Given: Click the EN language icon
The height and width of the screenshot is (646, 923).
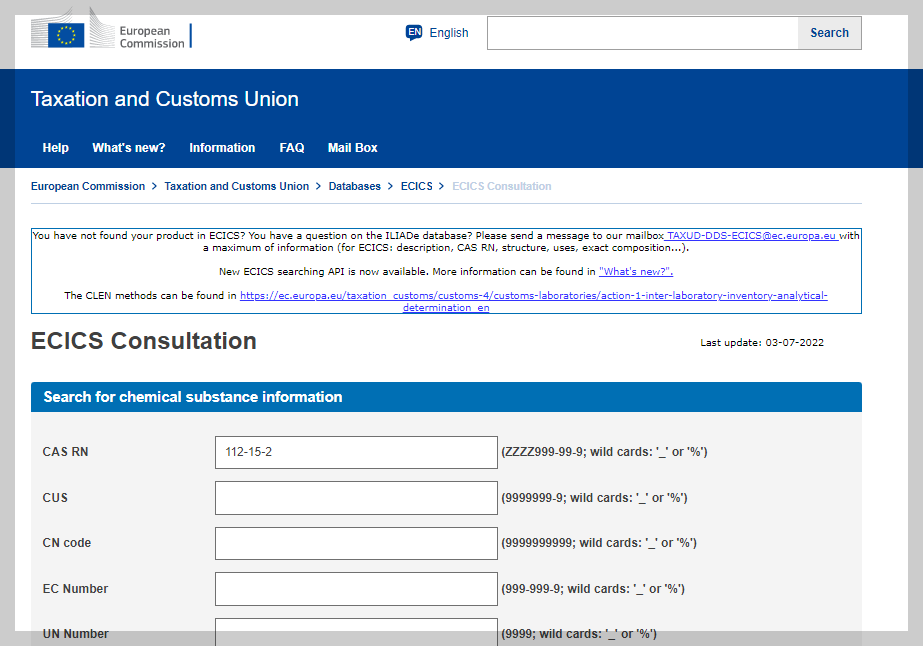Looking at the screenshot, I should coord(414,32).
